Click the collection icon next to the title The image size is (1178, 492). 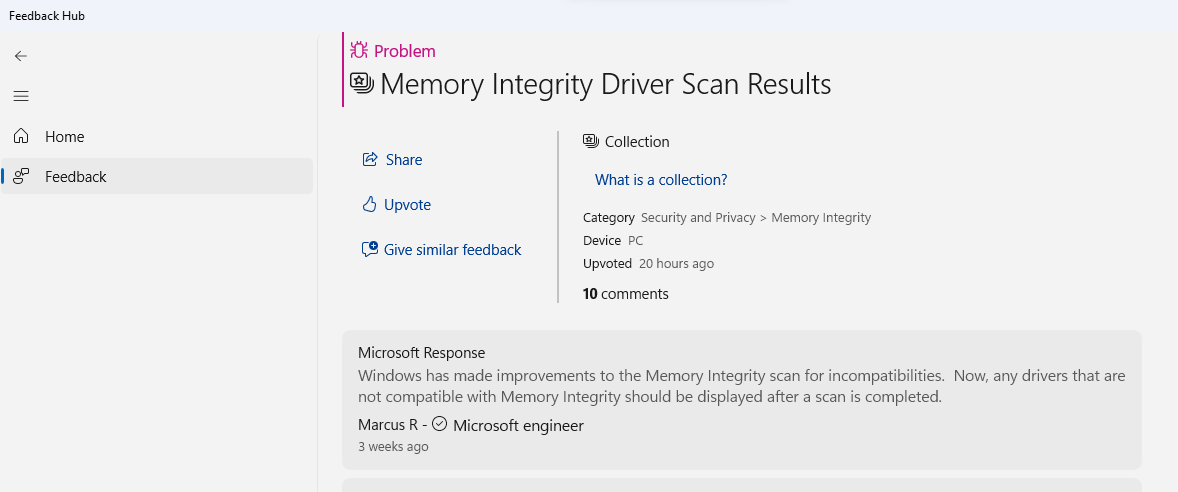point(362,83)
